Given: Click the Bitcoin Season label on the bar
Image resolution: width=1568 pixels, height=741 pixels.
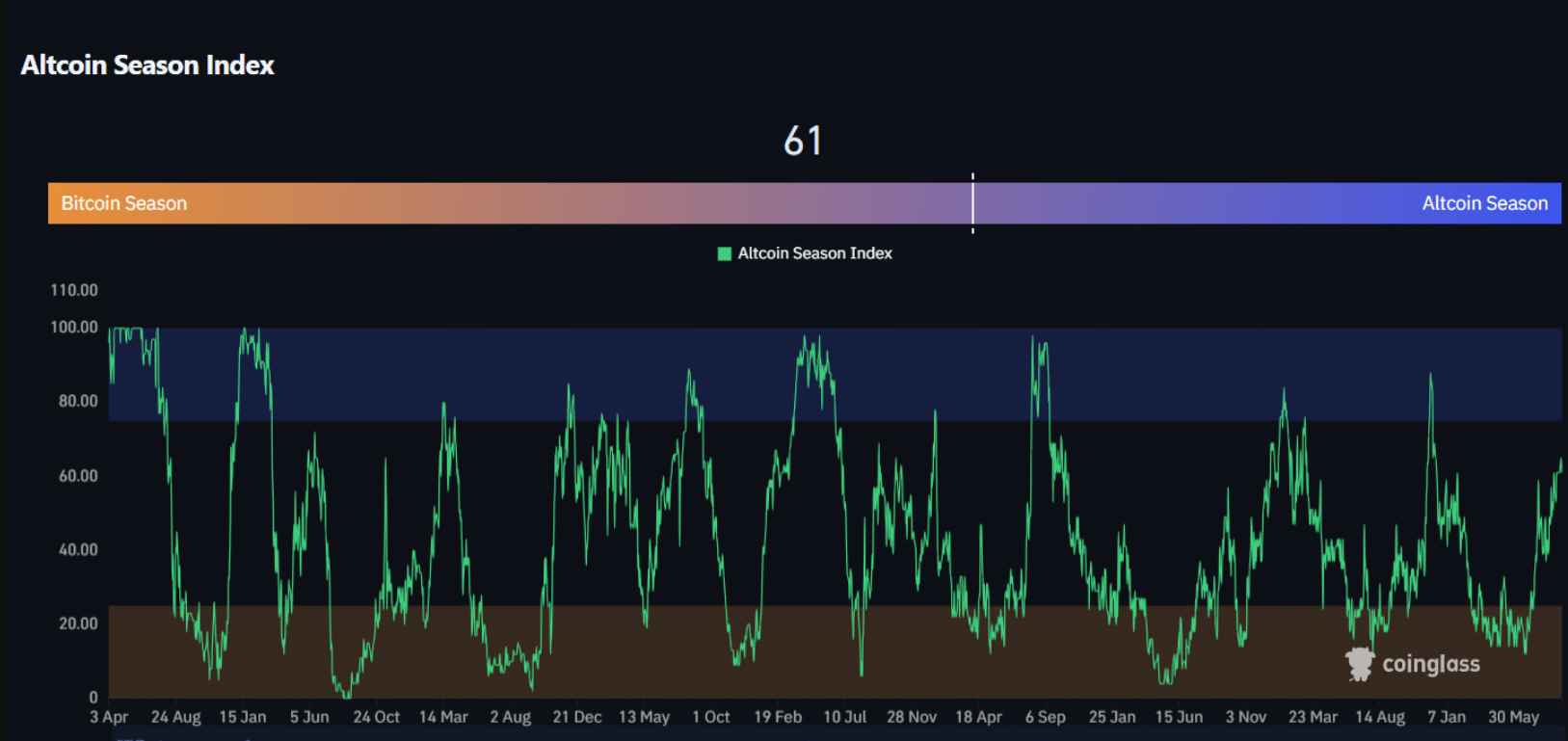Looking at the screenshot, I should click(x=124, y=203).
